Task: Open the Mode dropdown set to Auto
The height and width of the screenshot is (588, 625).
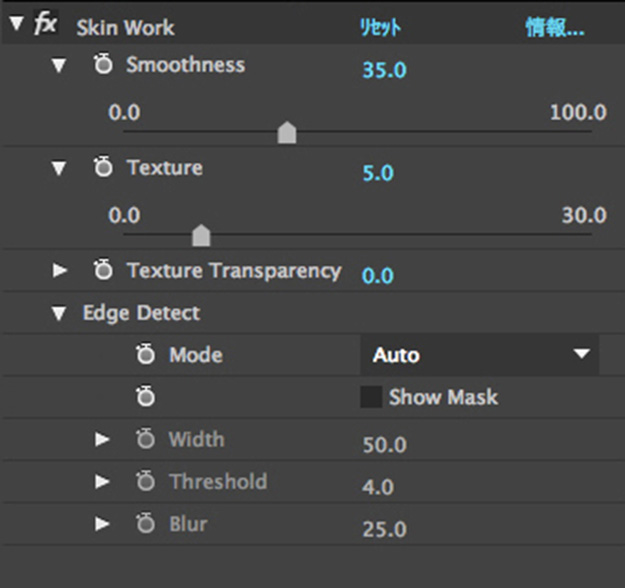Action: (x=479, y=355)
